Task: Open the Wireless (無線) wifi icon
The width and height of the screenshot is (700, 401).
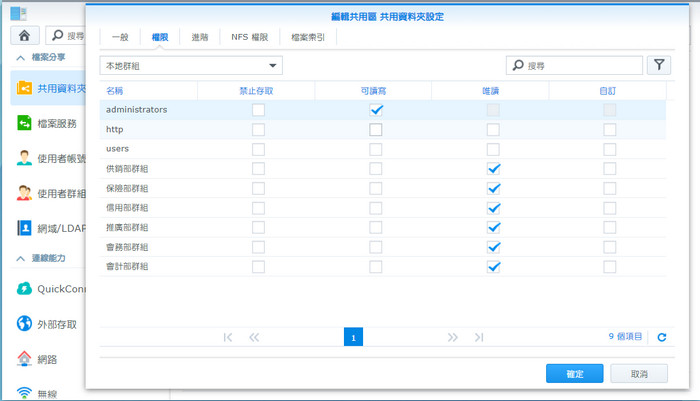Action: tap(24, 391)
